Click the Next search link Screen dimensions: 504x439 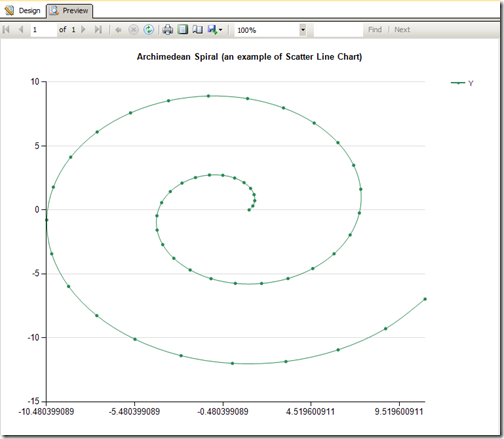402,30
